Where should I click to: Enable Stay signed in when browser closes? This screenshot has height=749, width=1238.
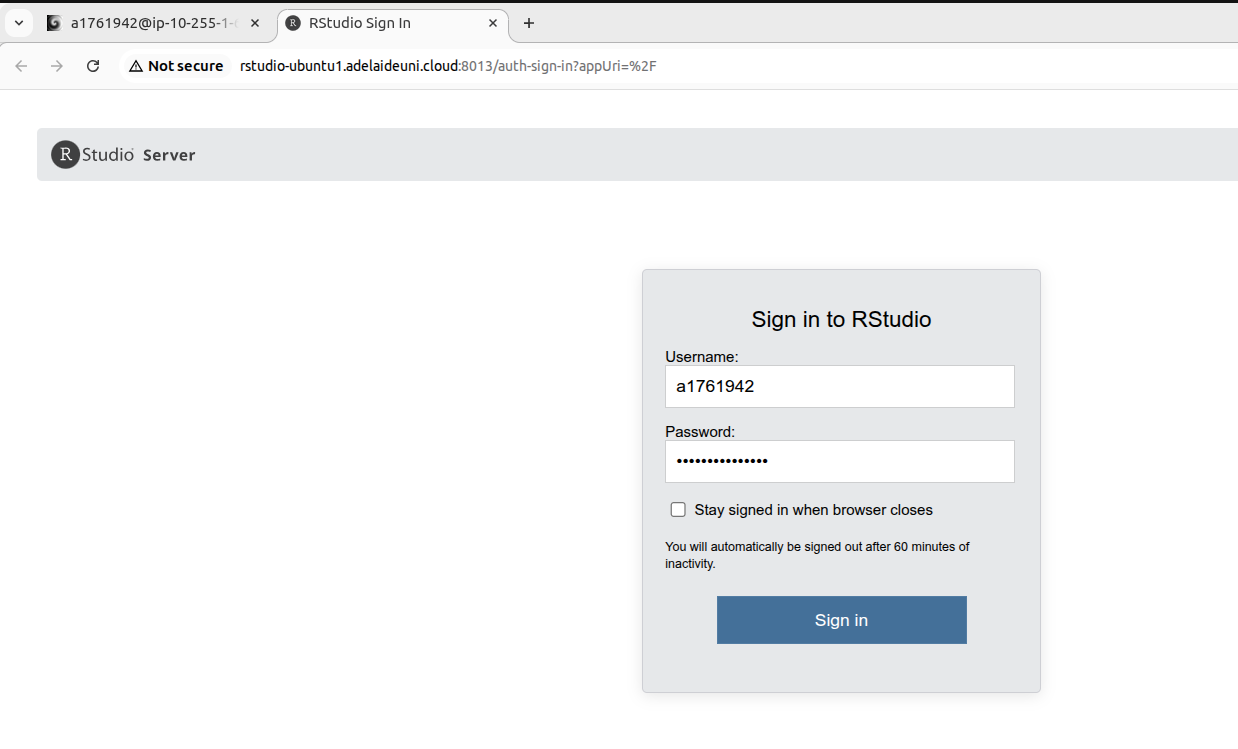[678, 510]
